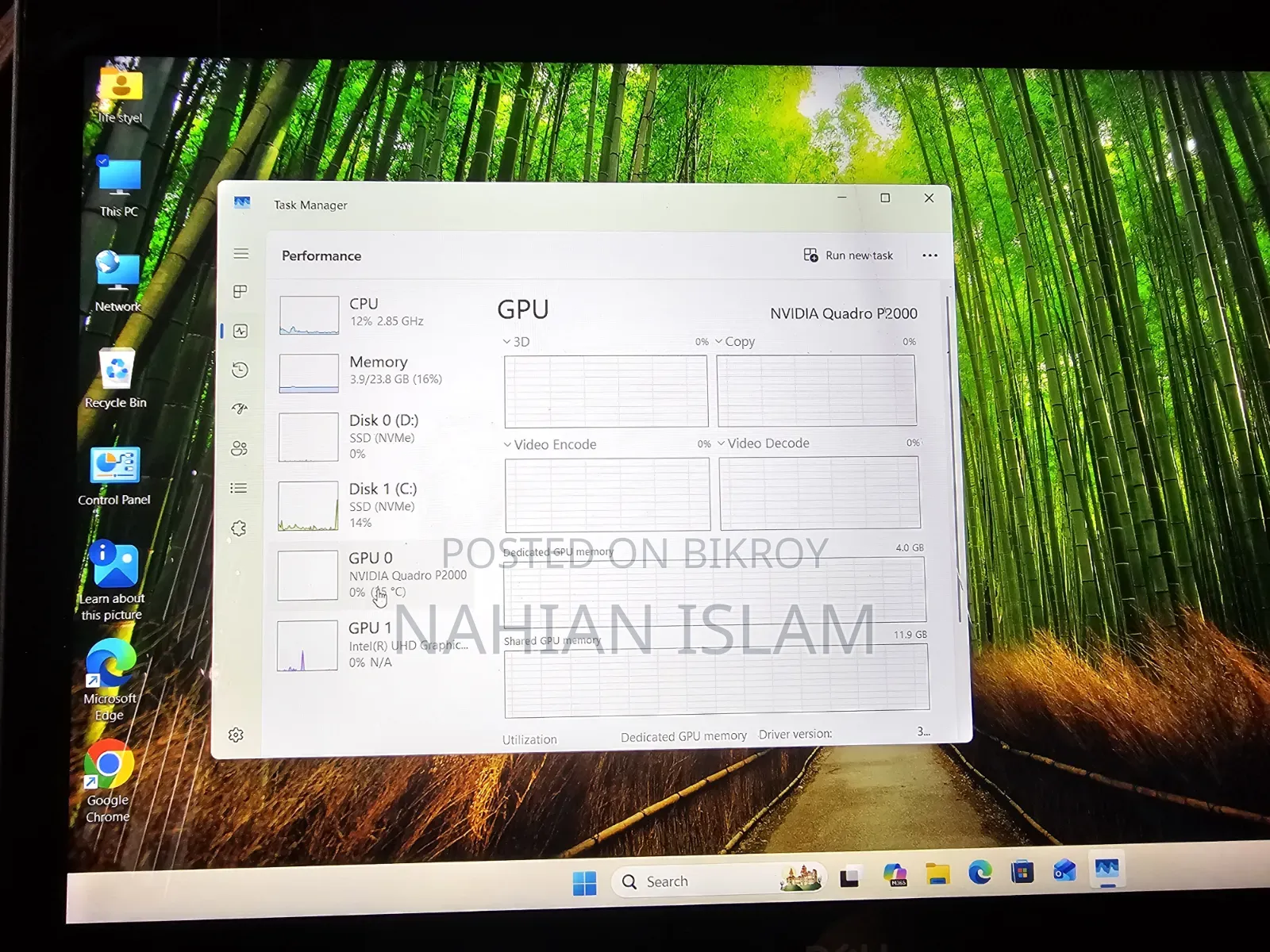
Task: Select Google Chrome desktop shortcut
Action: click(x=108, y=781)
